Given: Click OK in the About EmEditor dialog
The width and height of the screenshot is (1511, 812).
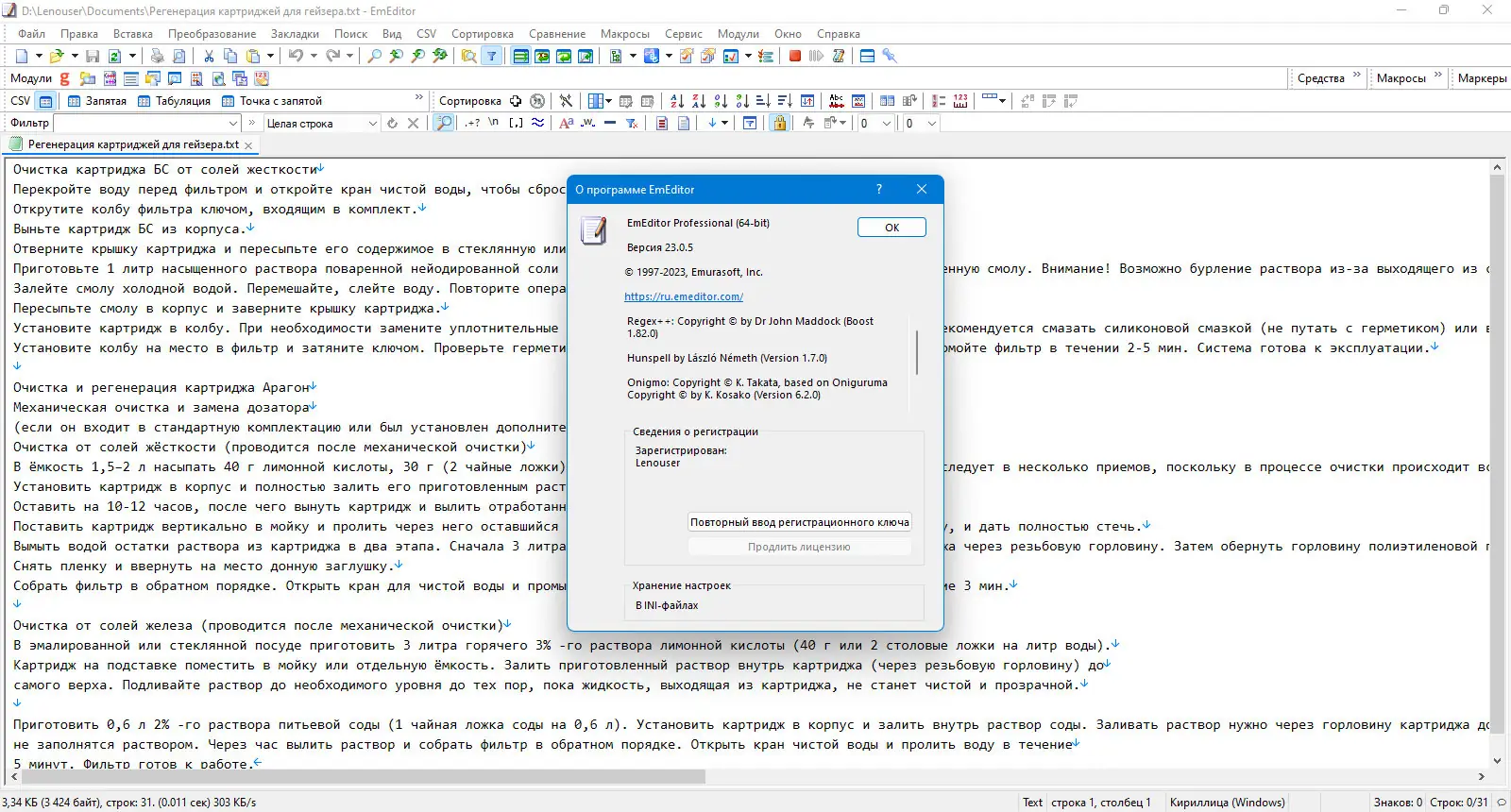Looking at the screenshot, I should pyautogui.click(x=891, y=228).
